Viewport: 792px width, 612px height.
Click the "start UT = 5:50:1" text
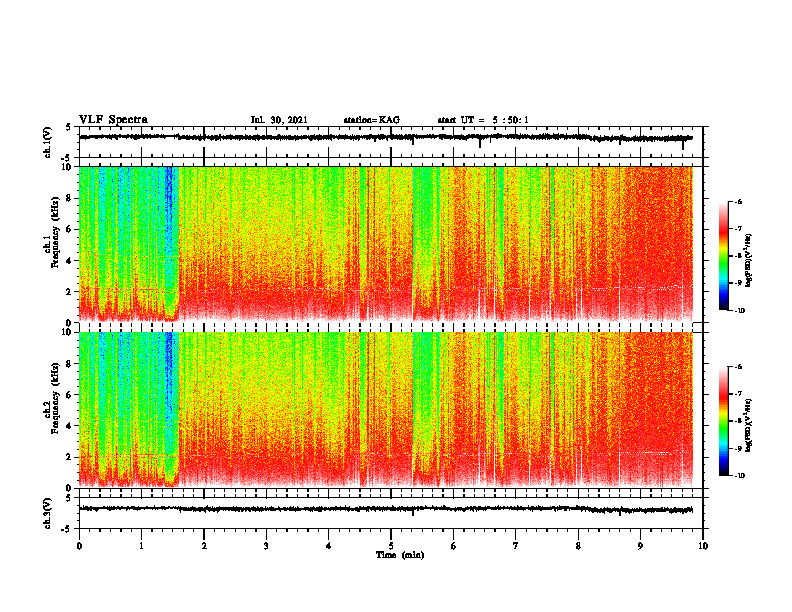tap(483, 120)
